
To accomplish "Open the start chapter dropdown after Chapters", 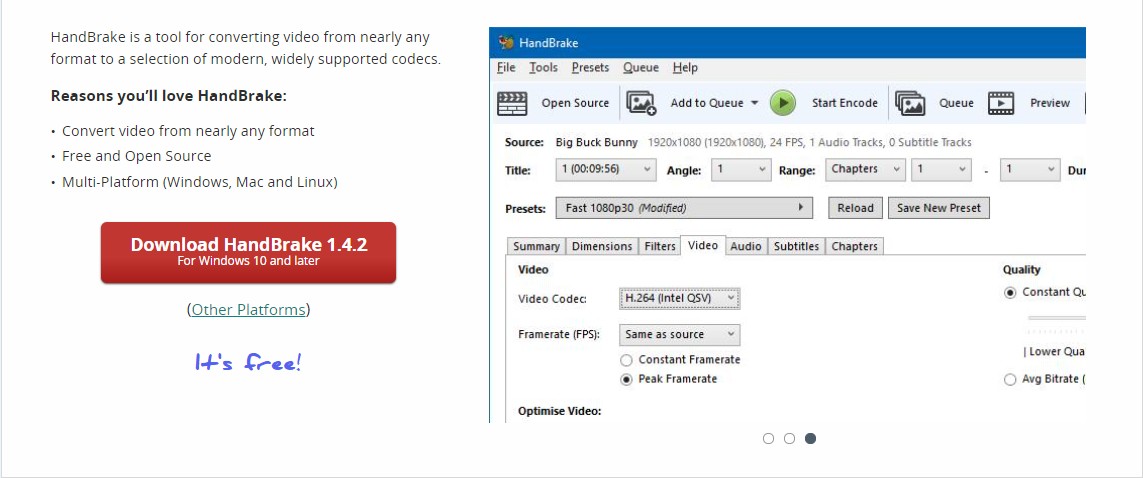I will (x=941, y=170).
